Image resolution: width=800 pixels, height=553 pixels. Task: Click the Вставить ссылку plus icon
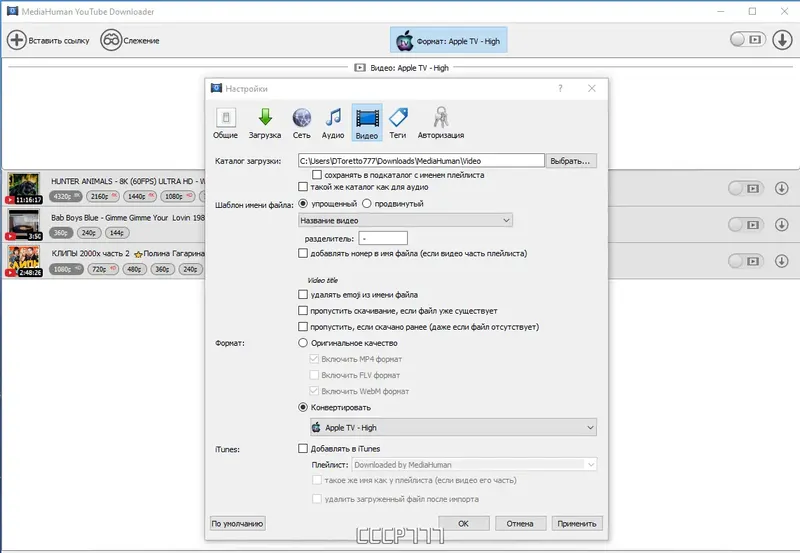point(16,40)
